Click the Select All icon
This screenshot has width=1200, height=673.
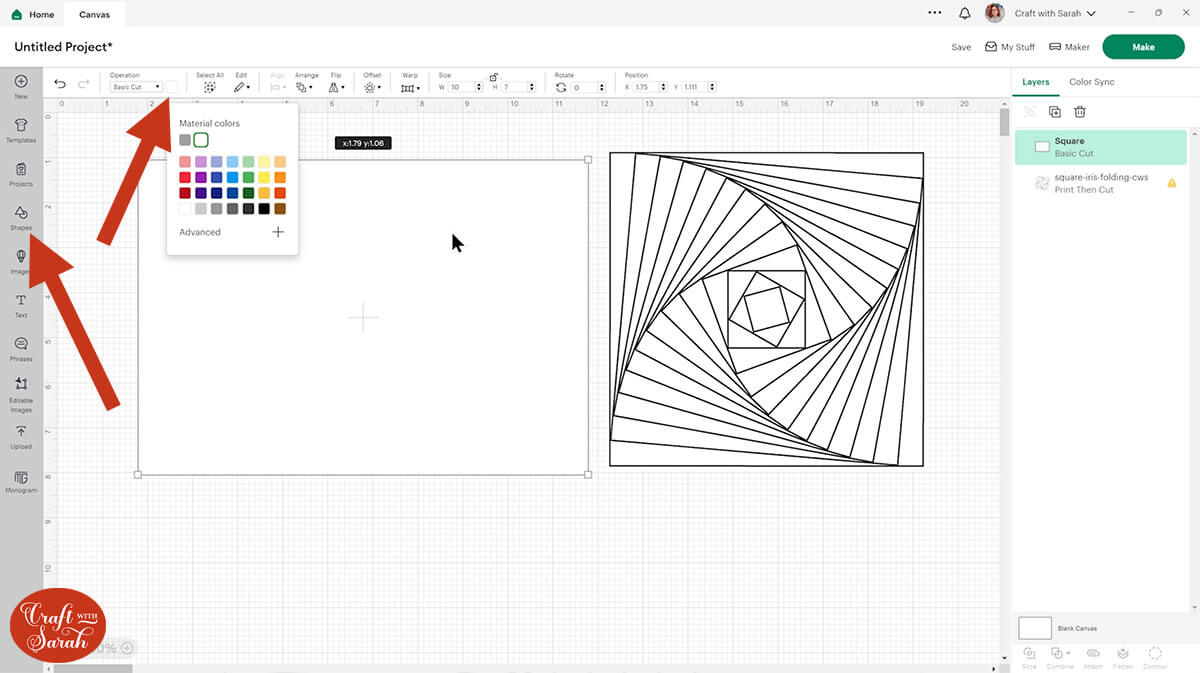point(210,87)
